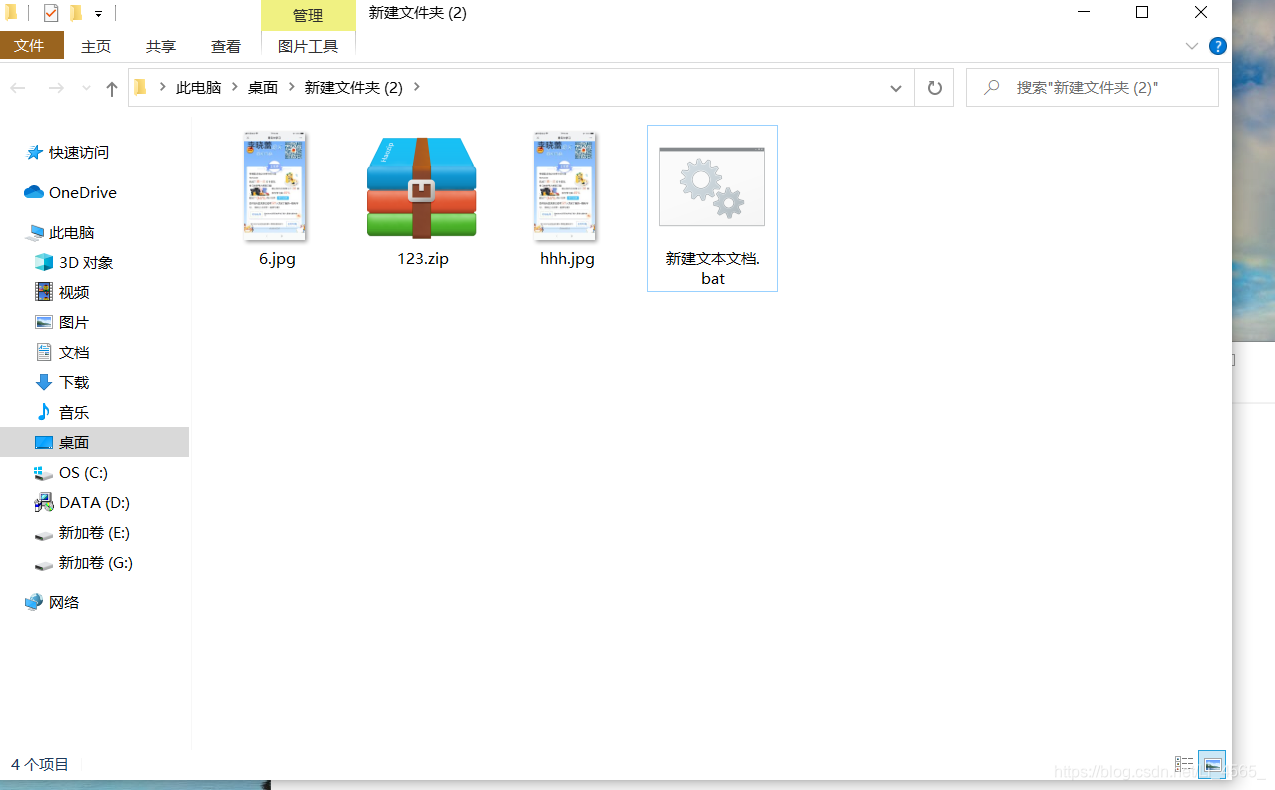
Task: Switch to details view in status bar
Action: click(1184, 764)
